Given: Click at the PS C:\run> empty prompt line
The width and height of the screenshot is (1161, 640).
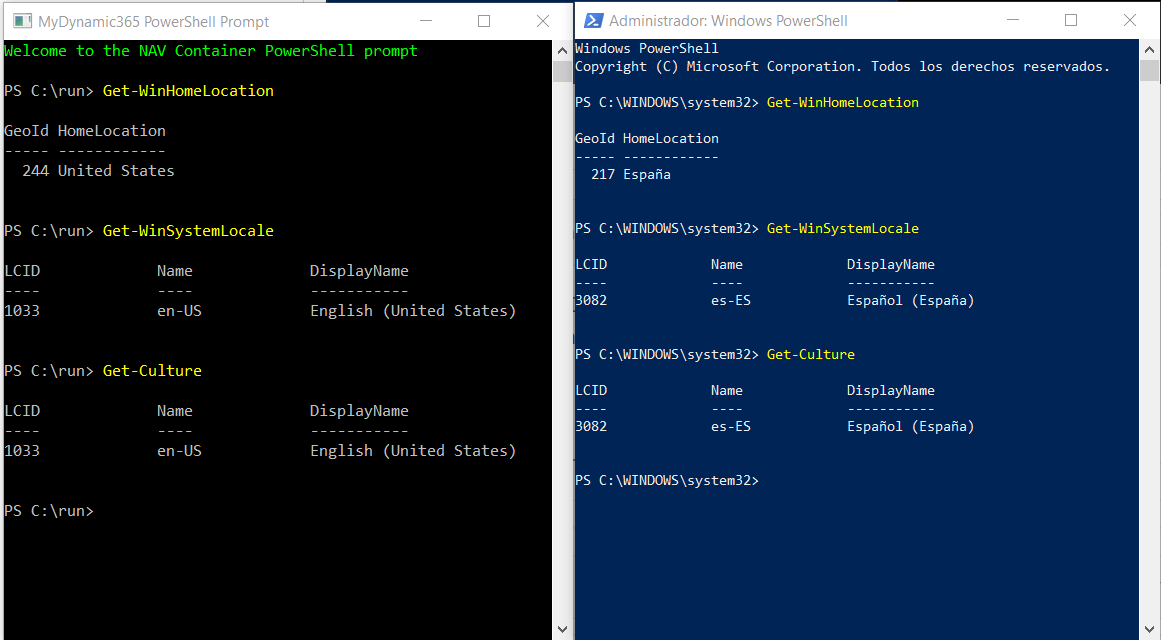Looking at the screenshot, I should tap(49, 510).
